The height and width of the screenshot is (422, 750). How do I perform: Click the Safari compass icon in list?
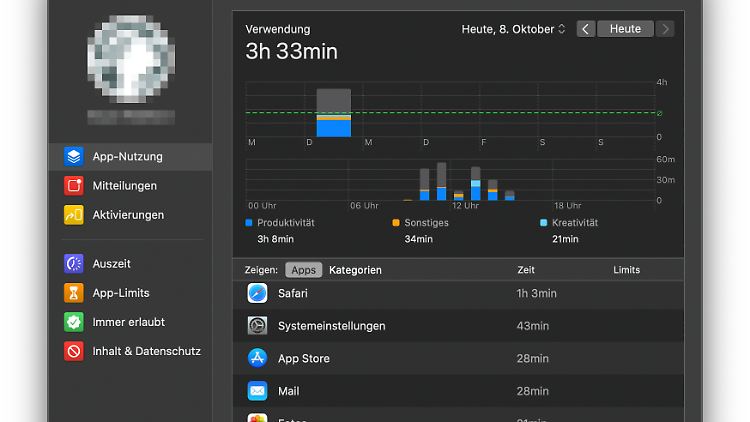coord(257,293)
